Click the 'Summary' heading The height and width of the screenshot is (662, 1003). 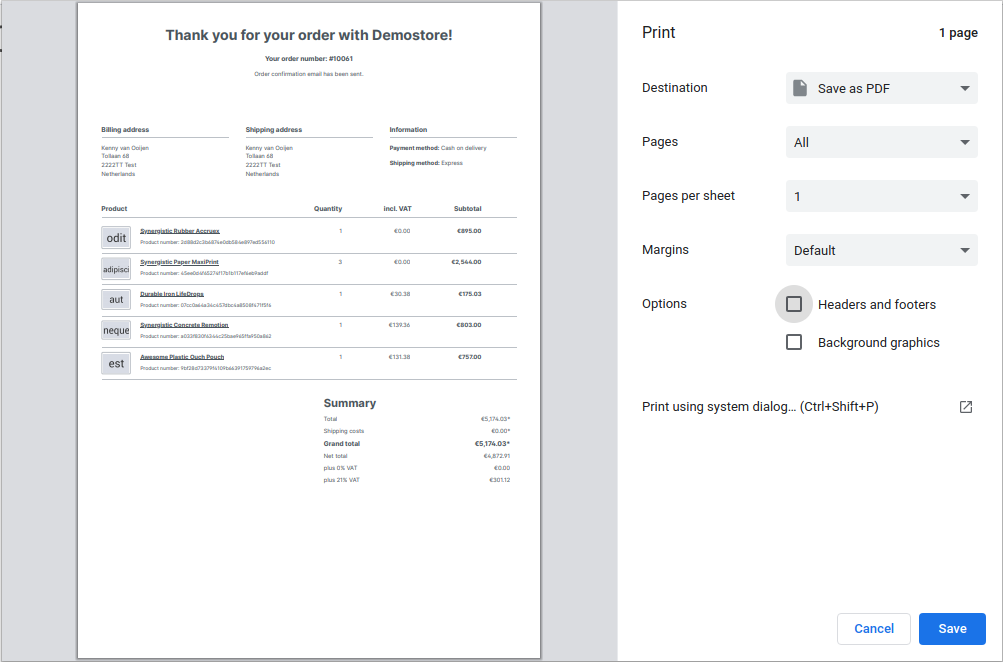tap(350, 403)
